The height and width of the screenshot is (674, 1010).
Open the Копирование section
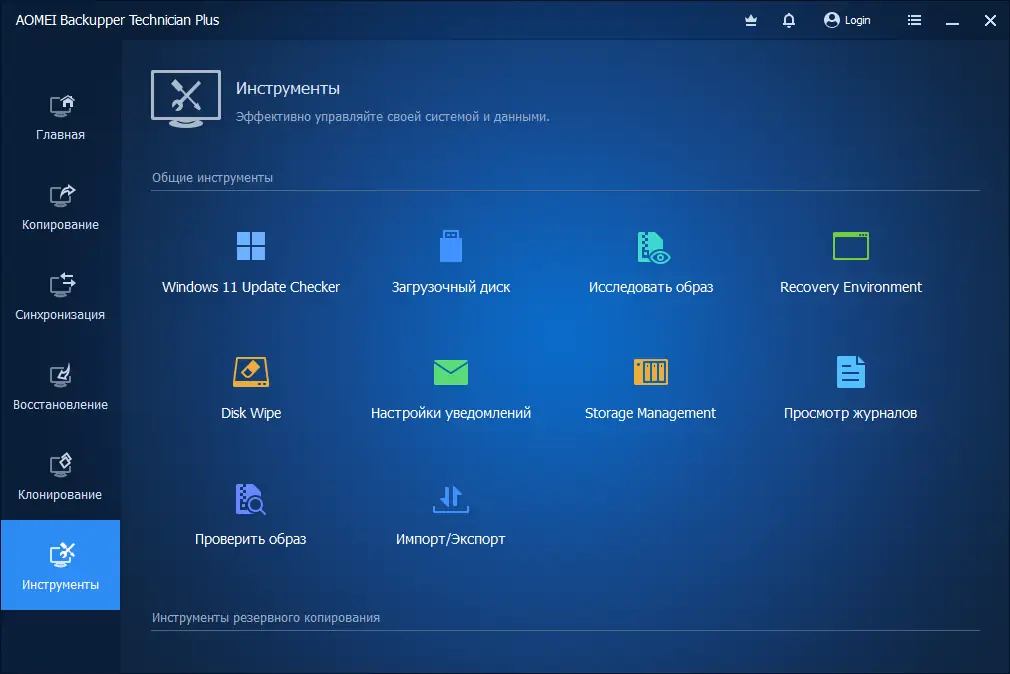point(60,205)
